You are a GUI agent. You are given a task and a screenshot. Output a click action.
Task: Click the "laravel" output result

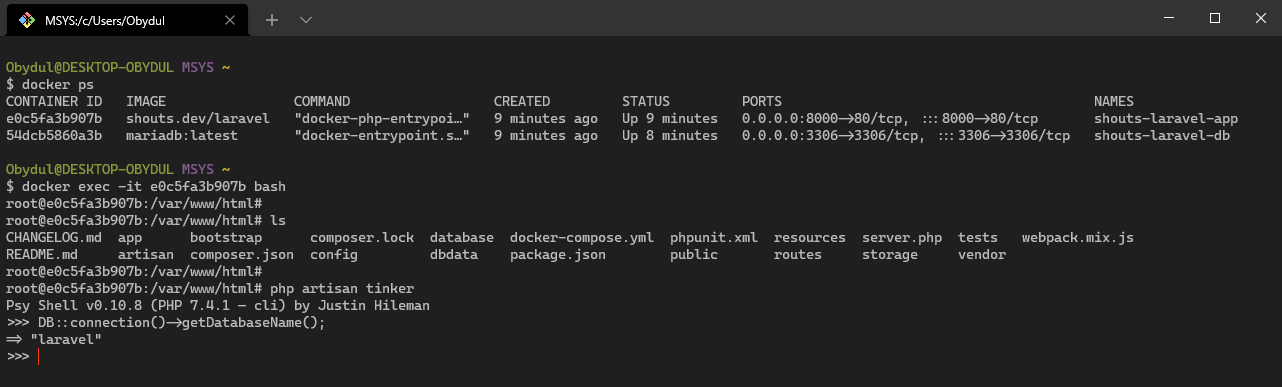[66, 340]
